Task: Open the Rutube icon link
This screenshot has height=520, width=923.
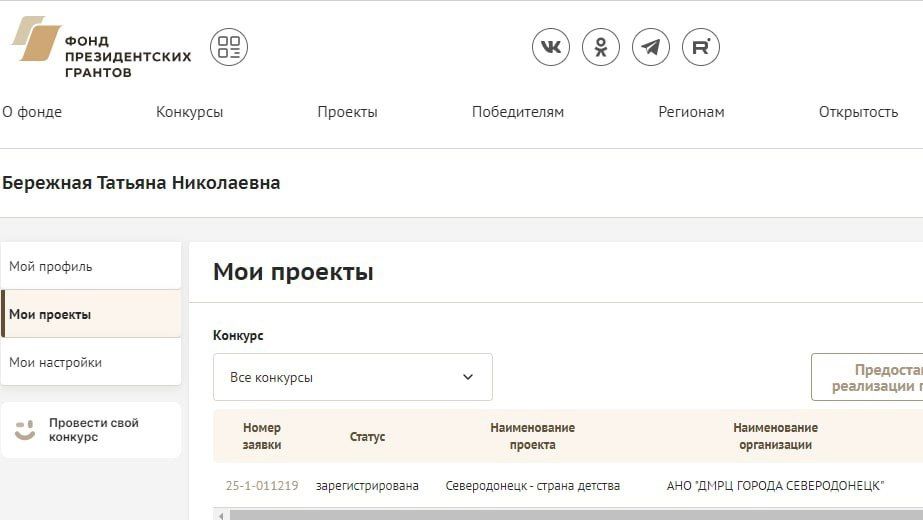Action: pyautogui.click(x=700, y=47)
